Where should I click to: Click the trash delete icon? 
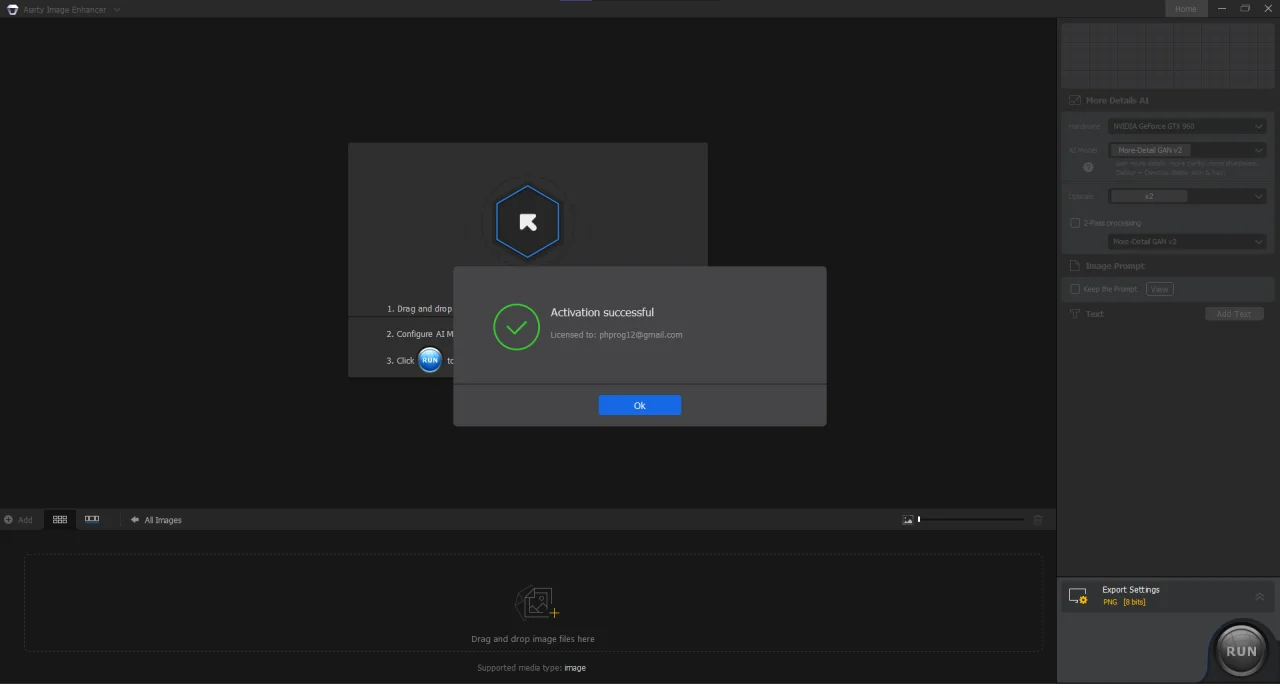[1038, 520]
